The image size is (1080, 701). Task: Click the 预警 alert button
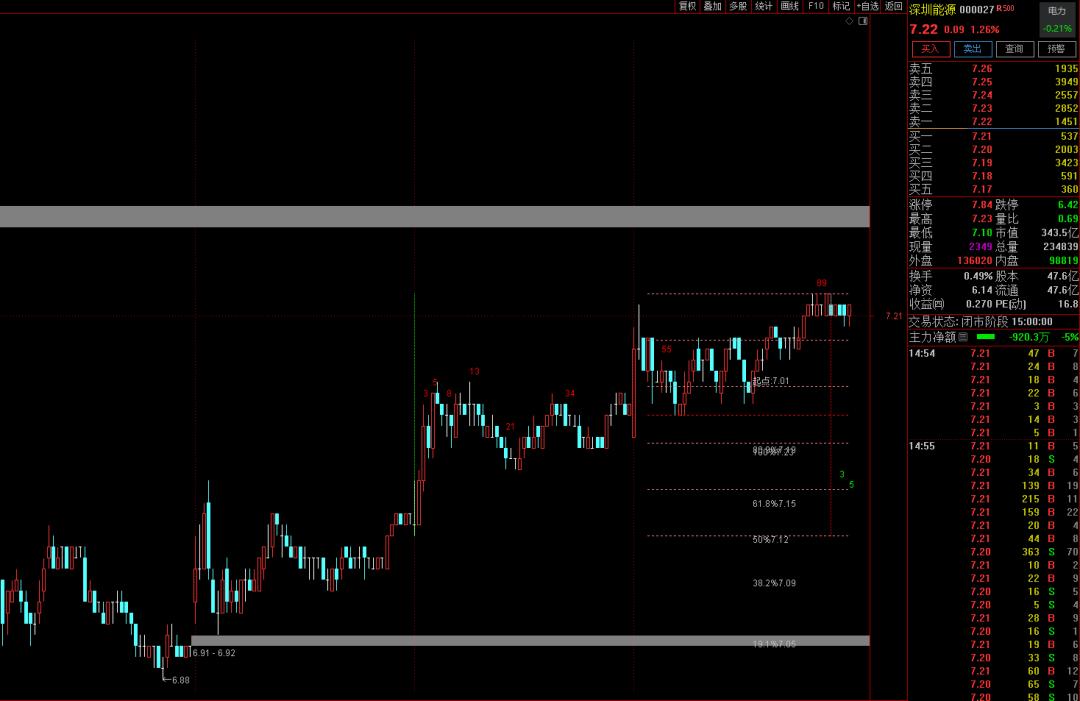[1057, 48]
